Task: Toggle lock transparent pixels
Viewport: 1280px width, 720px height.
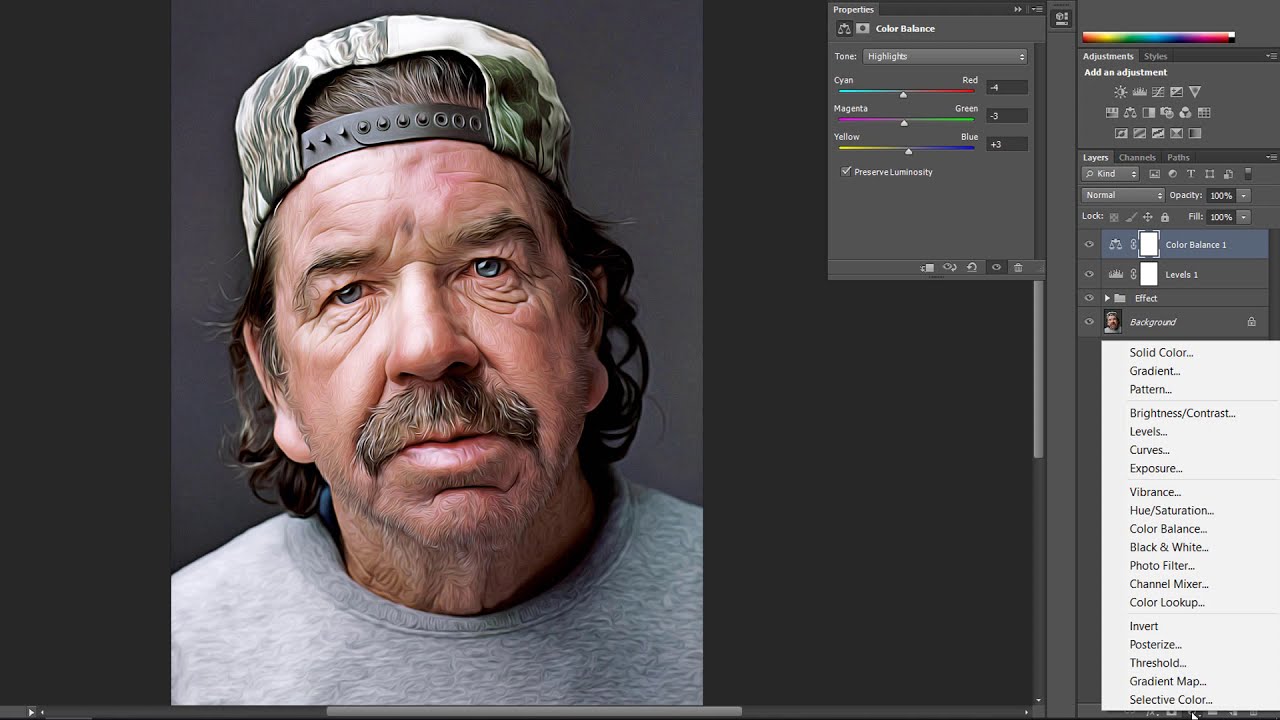Action: (x=1114, y=217)
